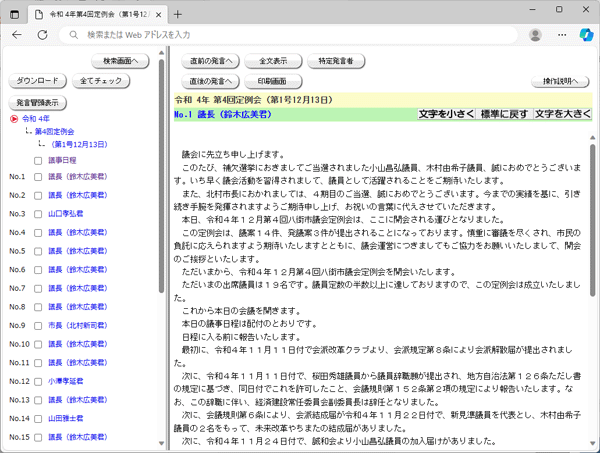Check the No.3 山口孝弘君 checkbox

pyautogui.click(x=38, y=214)
